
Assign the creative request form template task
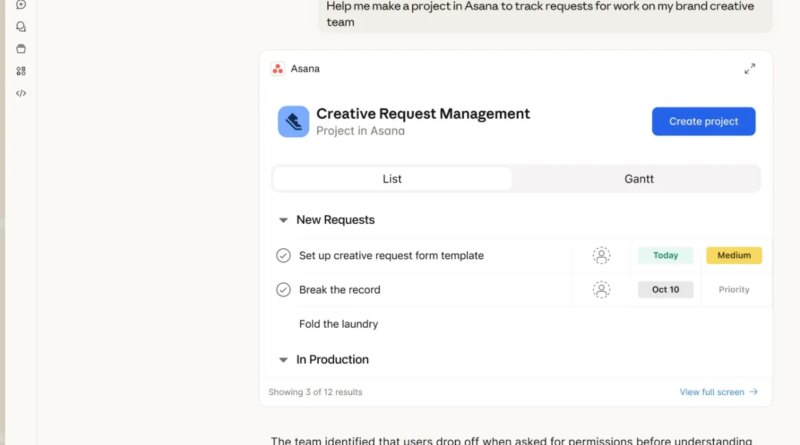click(602, 255)
